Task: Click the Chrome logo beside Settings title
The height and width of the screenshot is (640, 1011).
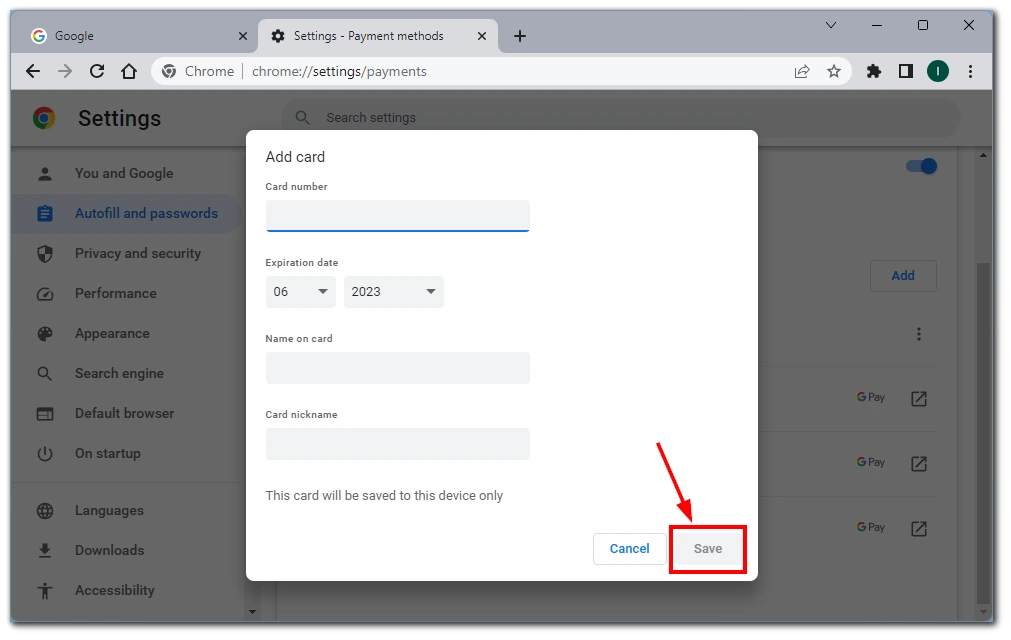Action: [44, 118]
